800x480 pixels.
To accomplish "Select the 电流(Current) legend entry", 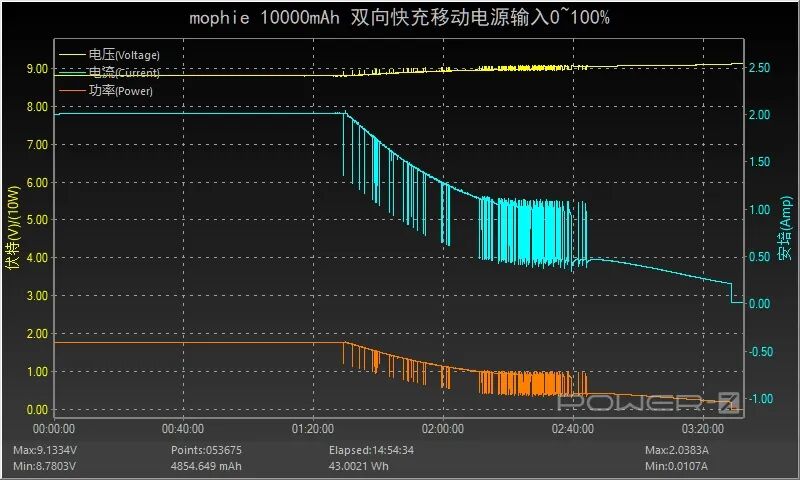I will [109, 72].
